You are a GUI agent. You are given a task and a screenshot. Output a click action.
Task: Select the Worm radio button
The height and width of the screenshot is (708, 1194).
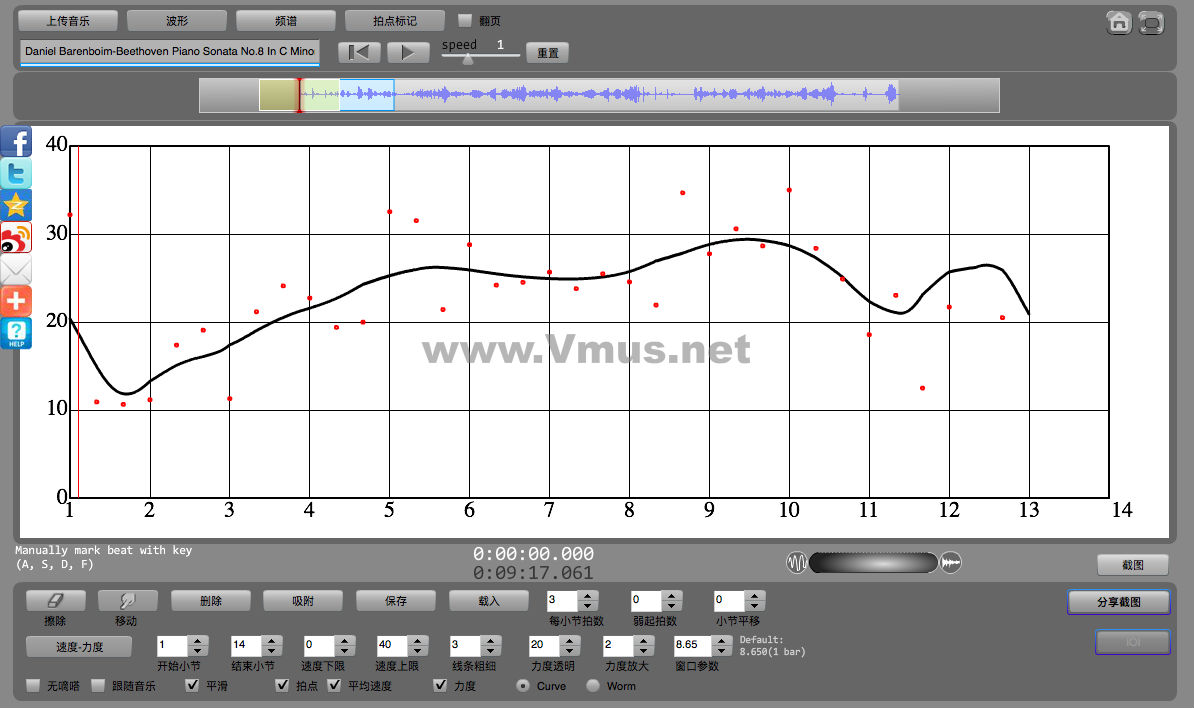593,686
